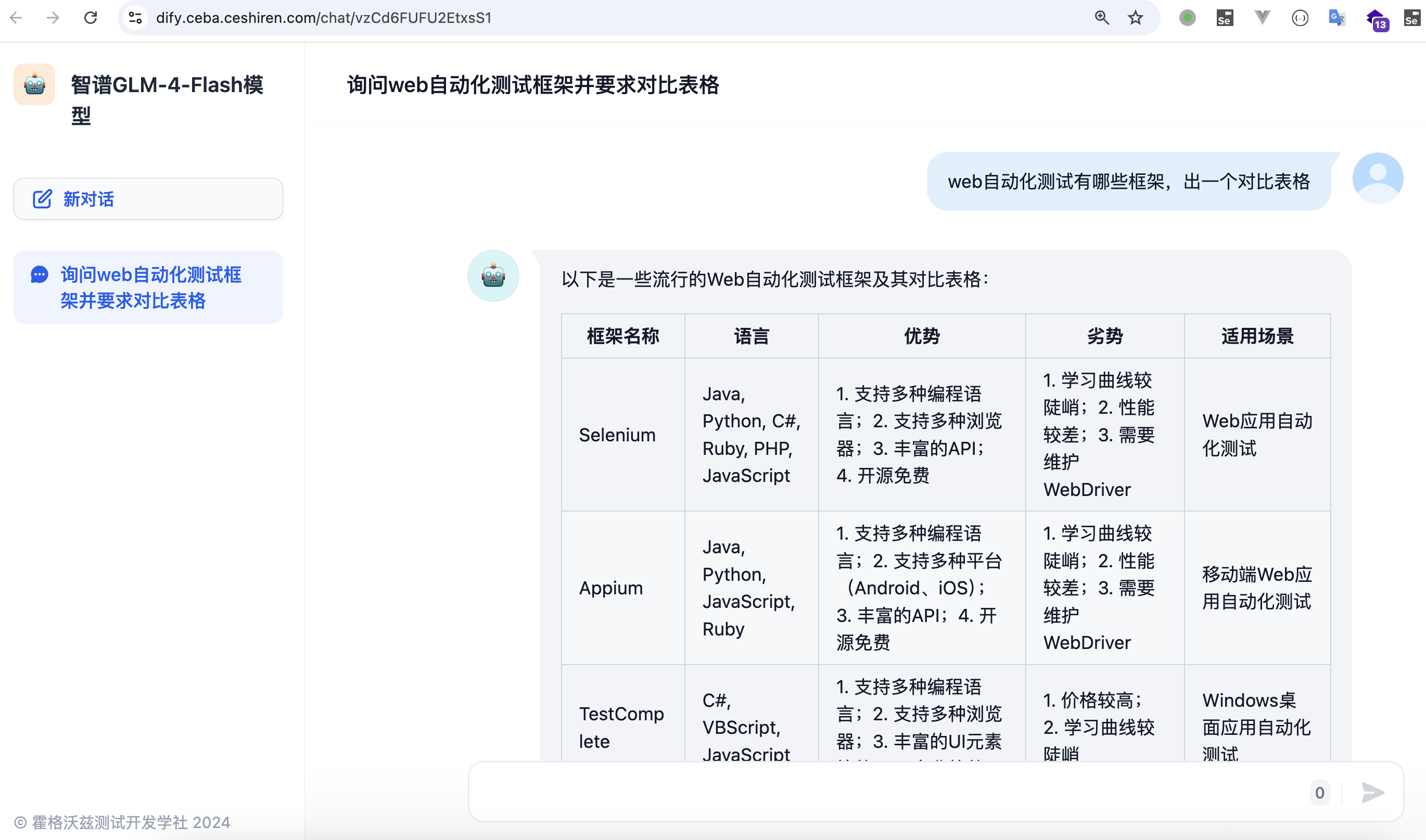
Task: Click the address bar URL
Action: [324, 18]
